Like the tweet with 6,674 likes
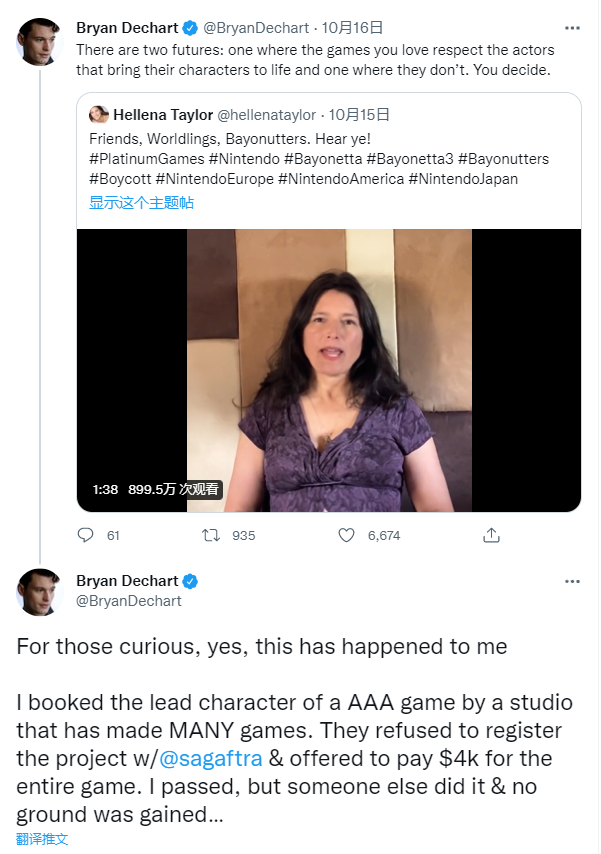The image size is (601, 854). (x=347, y=535)
